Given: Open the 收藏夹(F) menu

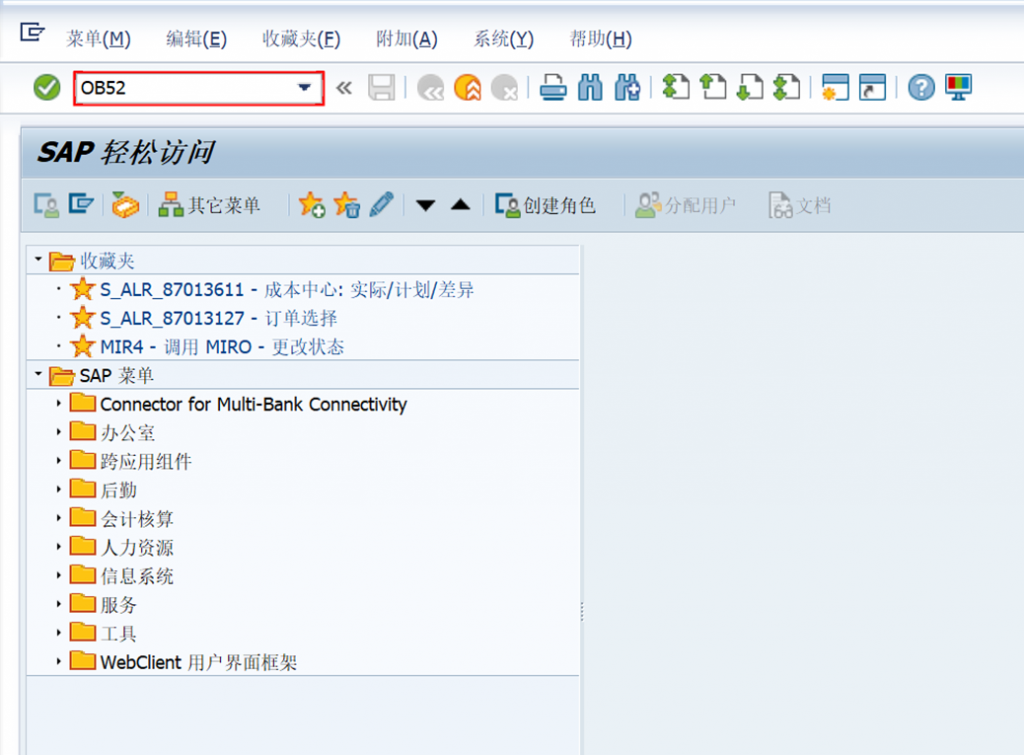Looking at the screenshot, I should pos(301,39).
